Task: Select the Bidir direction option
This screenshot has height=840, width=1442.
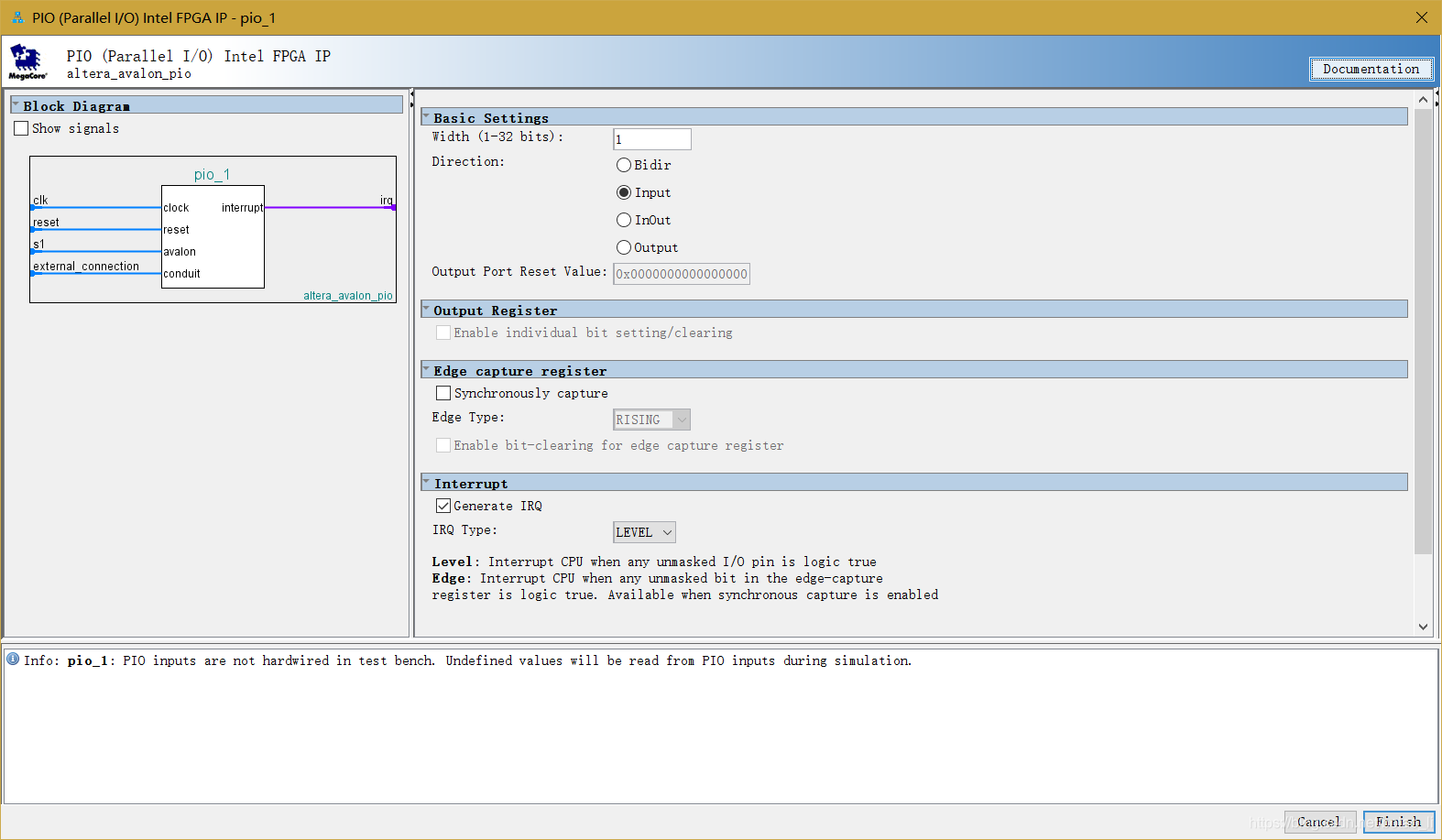Action: pos(624,165)
